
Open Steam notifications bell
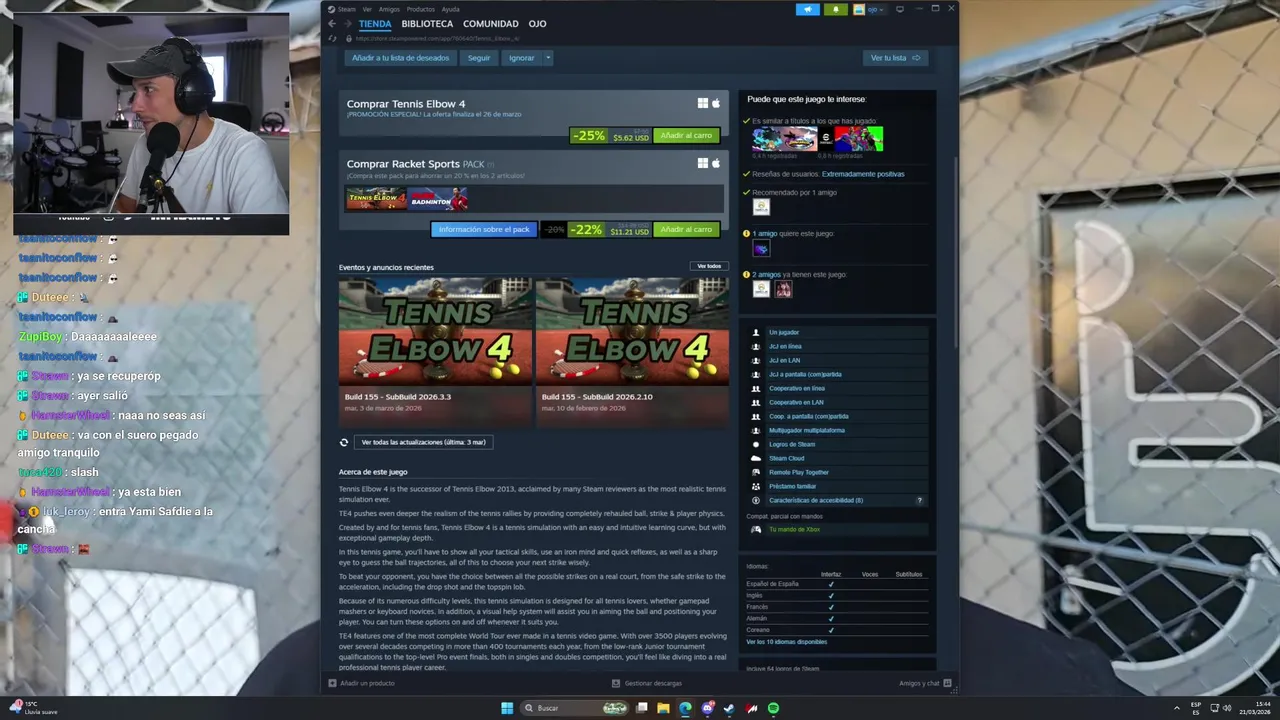[836, 9]
